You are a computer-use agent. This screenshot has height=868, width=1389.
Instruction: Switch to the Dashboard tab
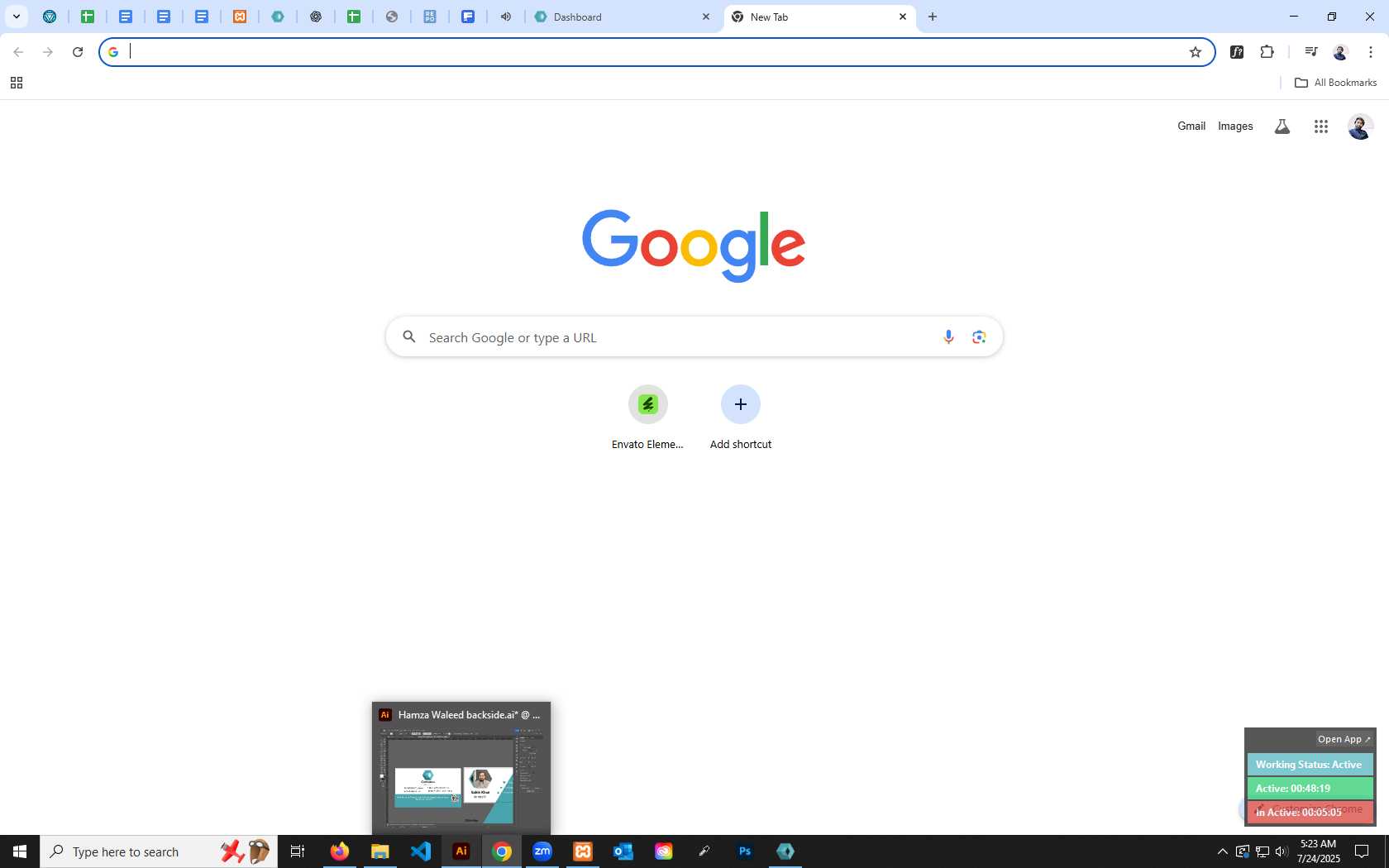pos(620,17)
